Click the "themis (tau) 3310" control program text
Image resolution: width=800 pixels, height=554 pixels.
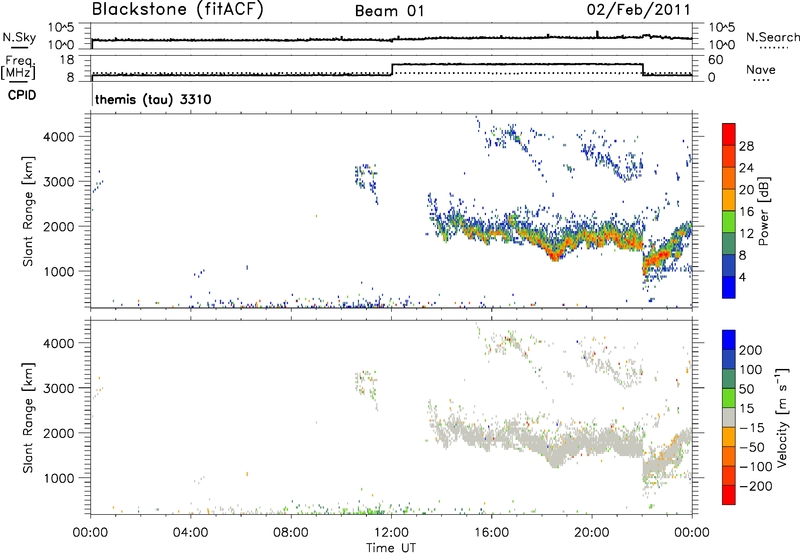point(153,99)
